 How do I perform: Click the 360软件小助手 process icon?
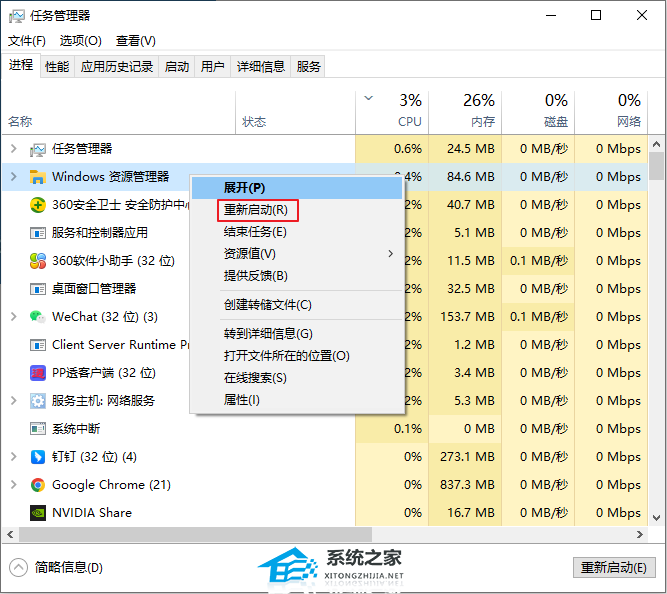pyautogui.click(x=37, y=261)
